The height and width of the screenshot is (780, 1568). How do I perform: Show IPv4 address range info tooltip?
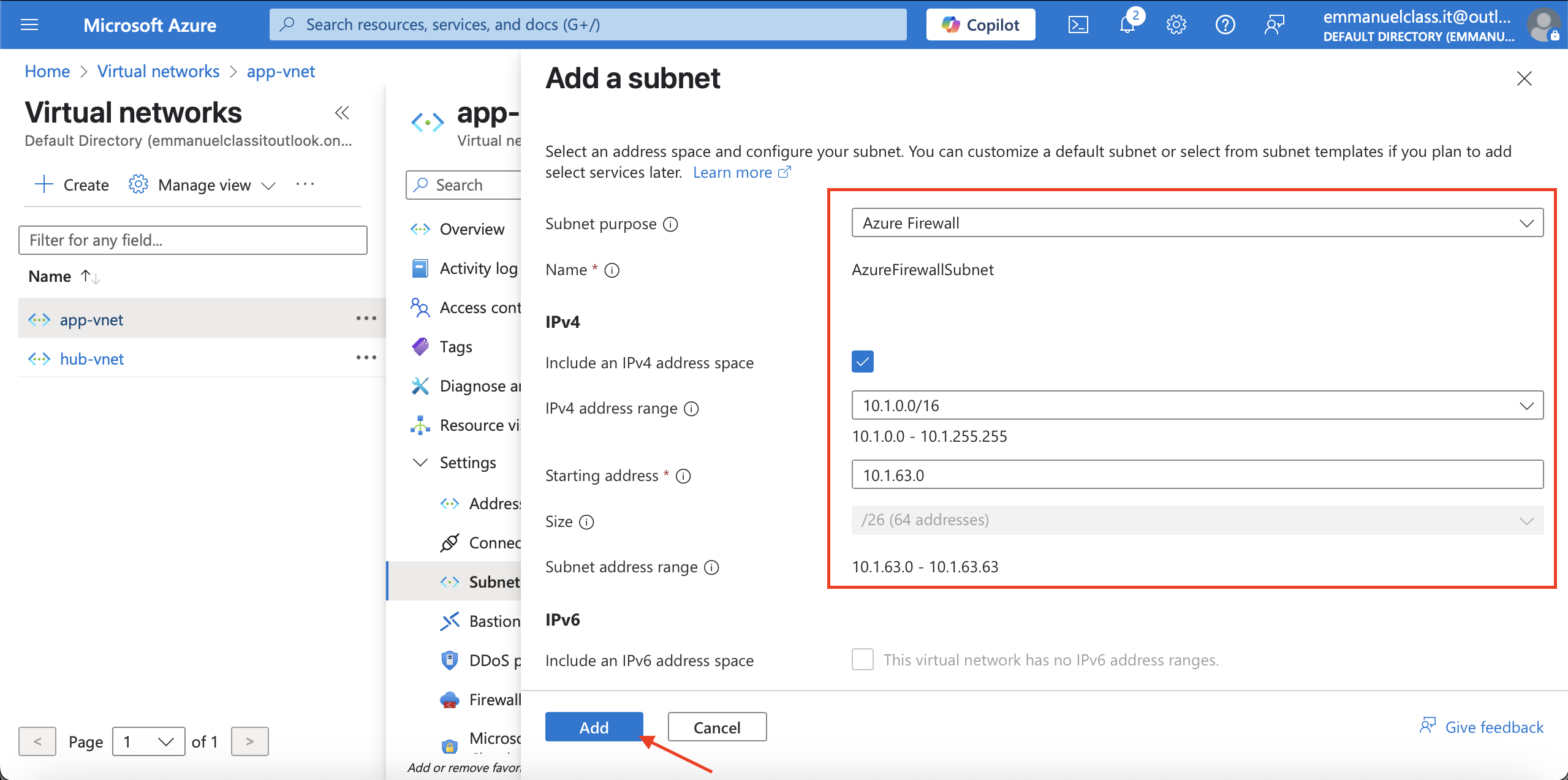tap(691, 409)
